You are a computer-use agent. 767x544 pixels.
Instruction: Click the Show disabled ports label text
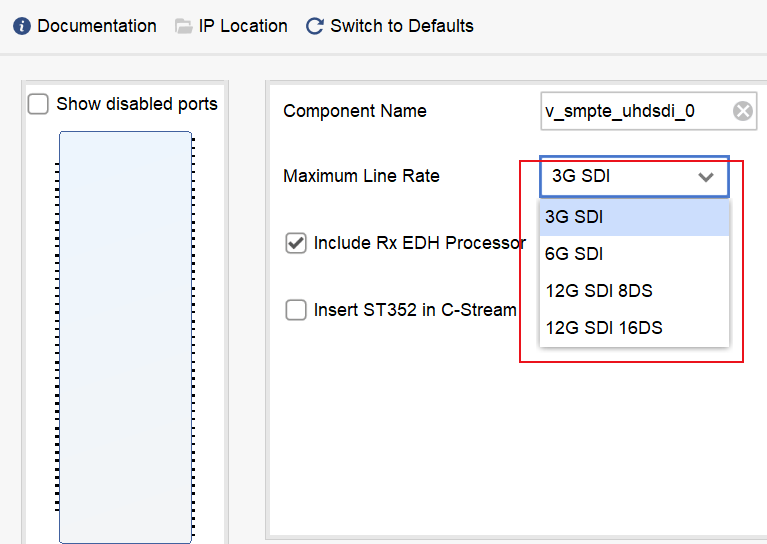tap(137, 104)
